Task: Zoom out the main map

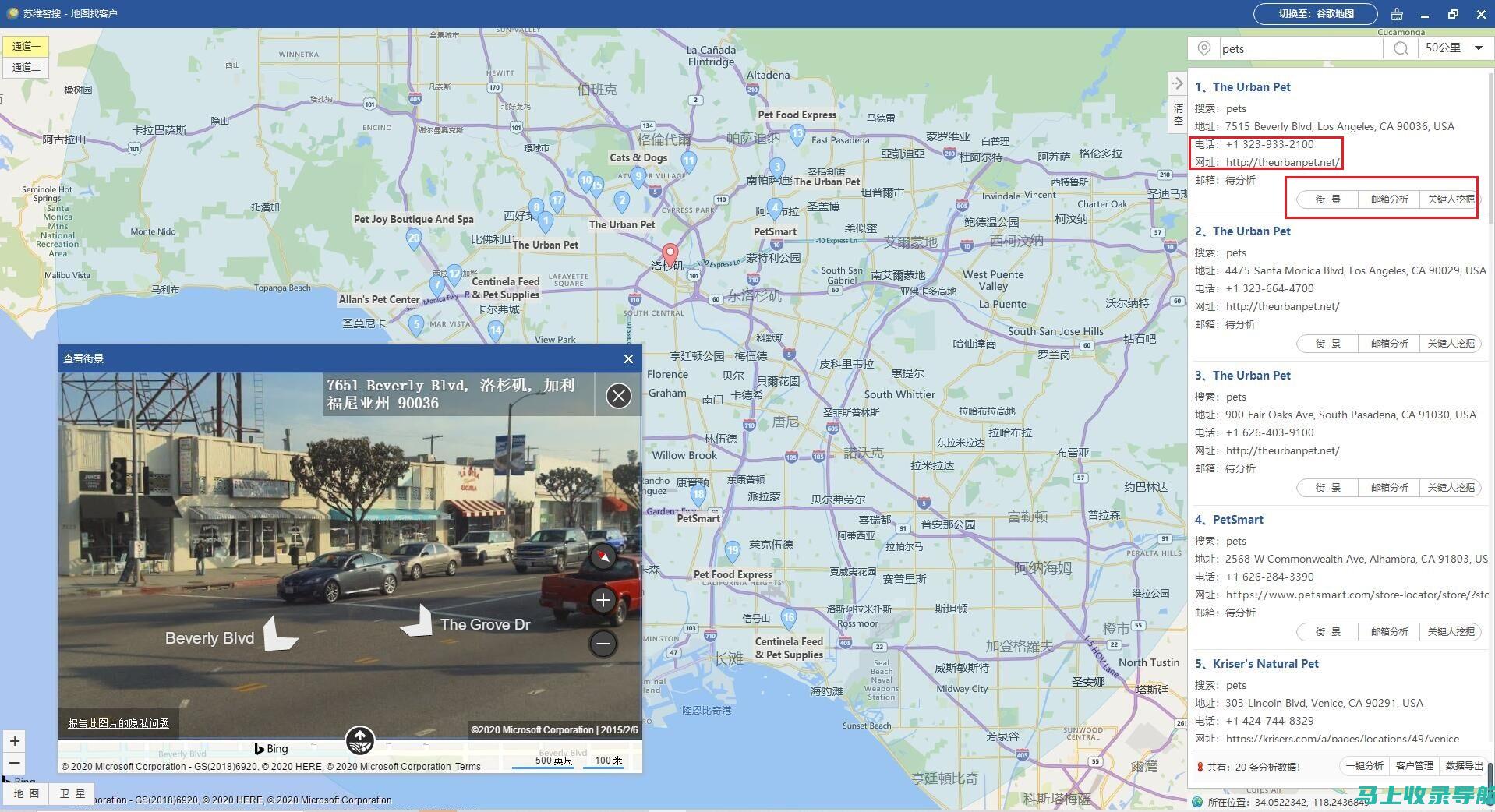Action: tap(14, 763)
